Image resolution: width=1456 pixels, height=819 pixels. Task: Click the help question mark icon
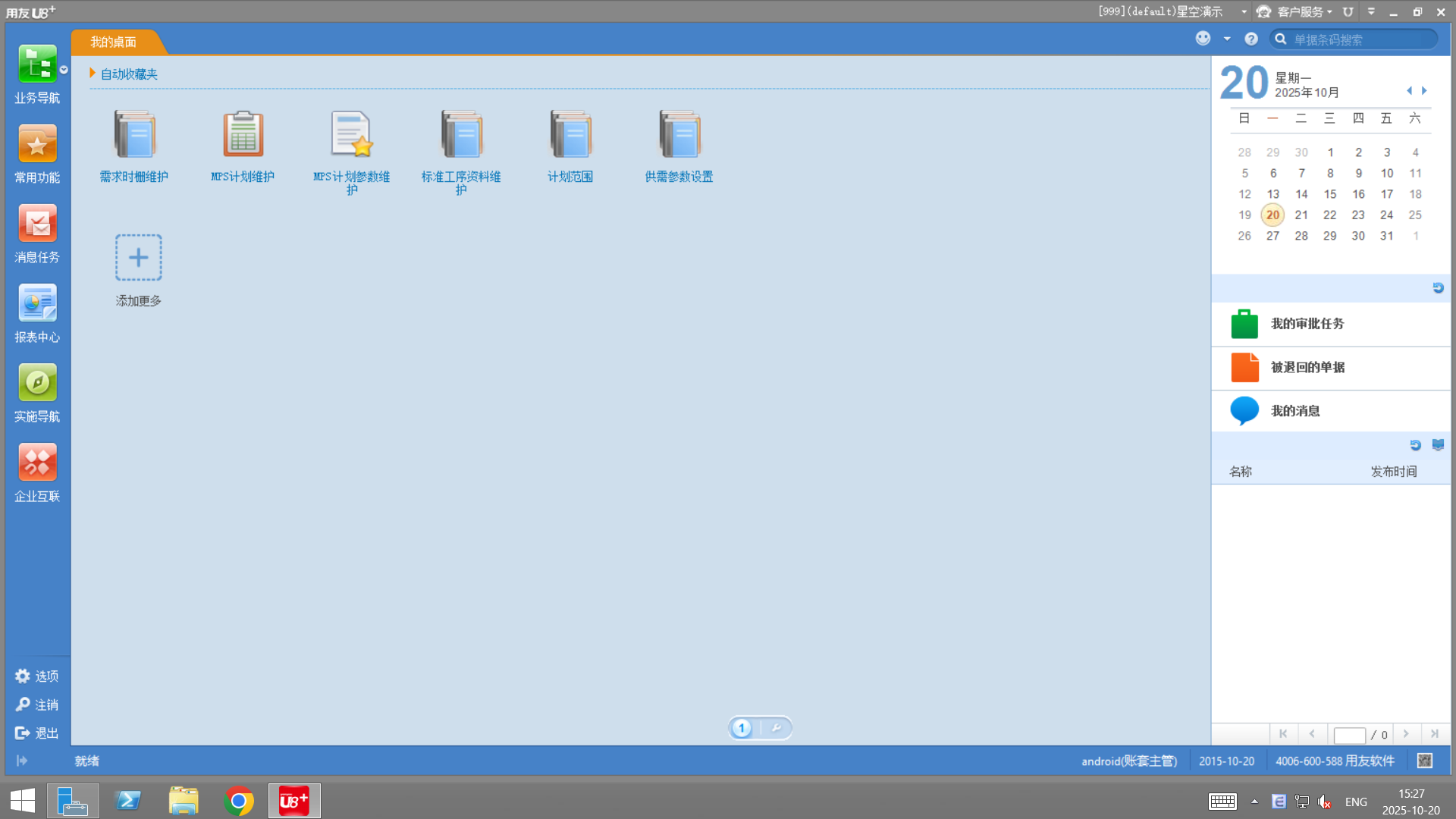1251,39
